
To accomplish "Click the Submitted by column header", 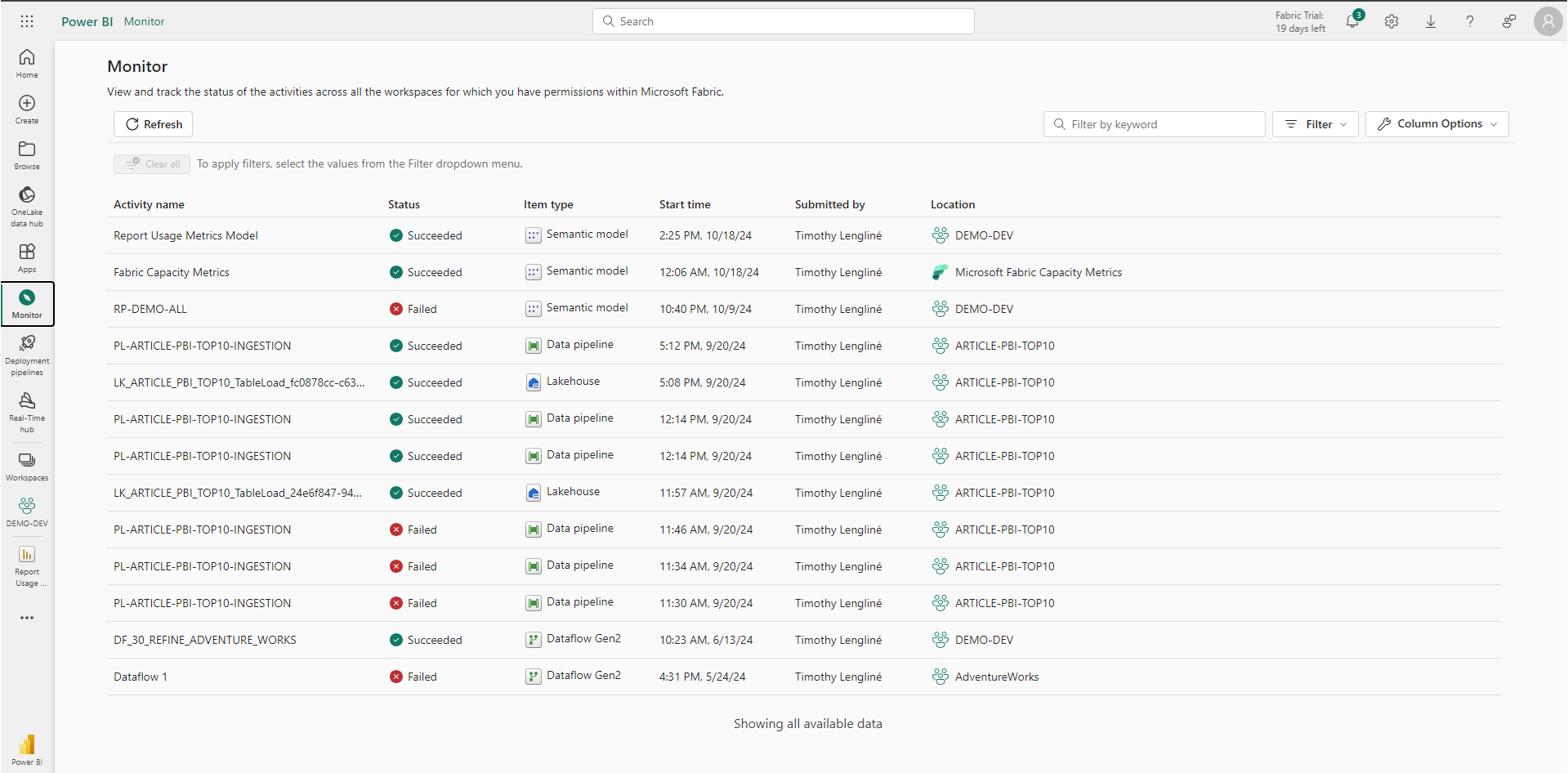I will coord(830,204).
